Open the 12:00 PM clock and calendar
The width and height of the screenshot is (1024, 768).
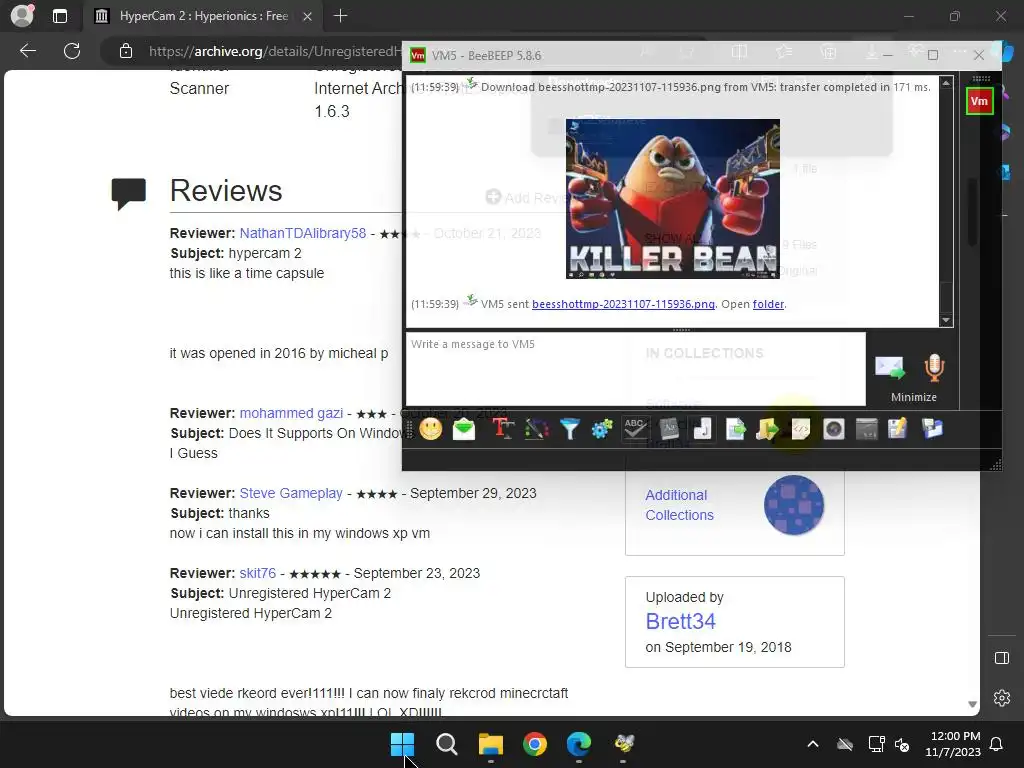coord(953,744)
